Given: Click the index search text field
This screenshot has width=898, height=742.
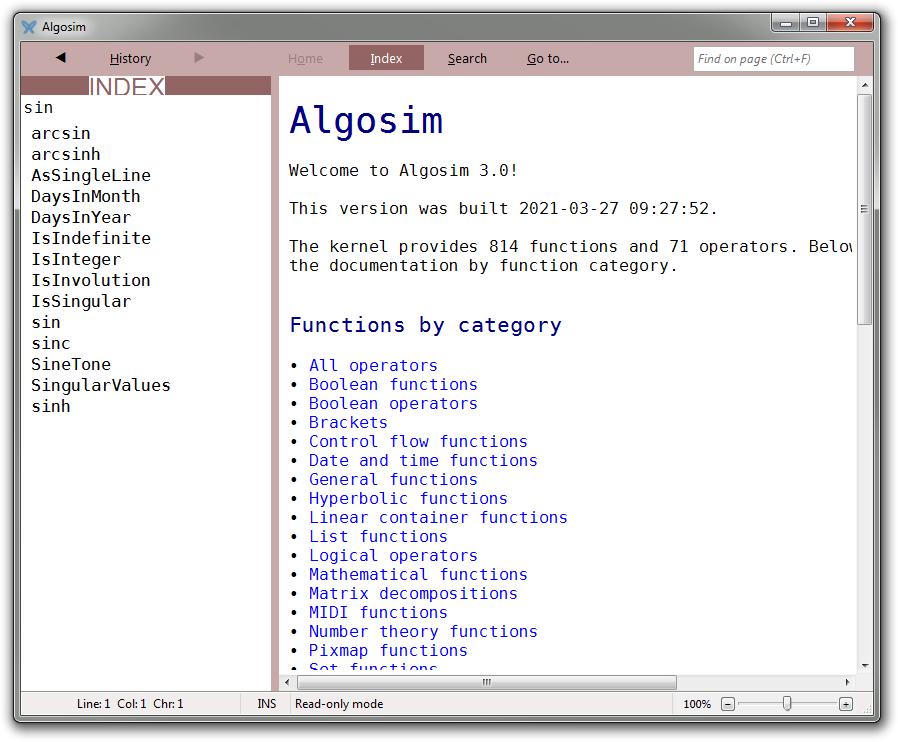Looking at the screenshot, I should 145,108.
